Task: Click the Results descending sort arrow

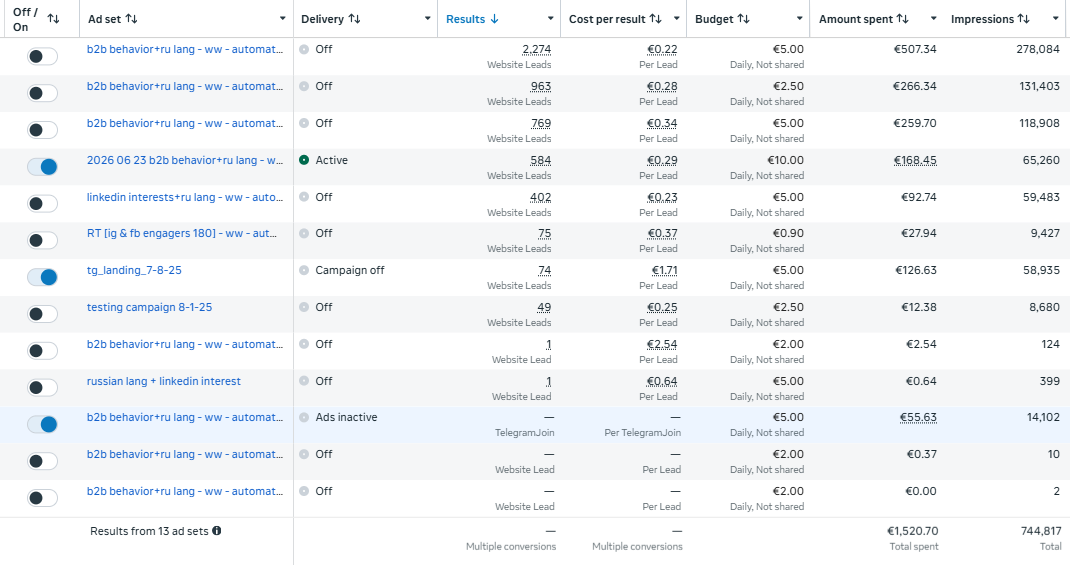Action: tap(495, 19)
